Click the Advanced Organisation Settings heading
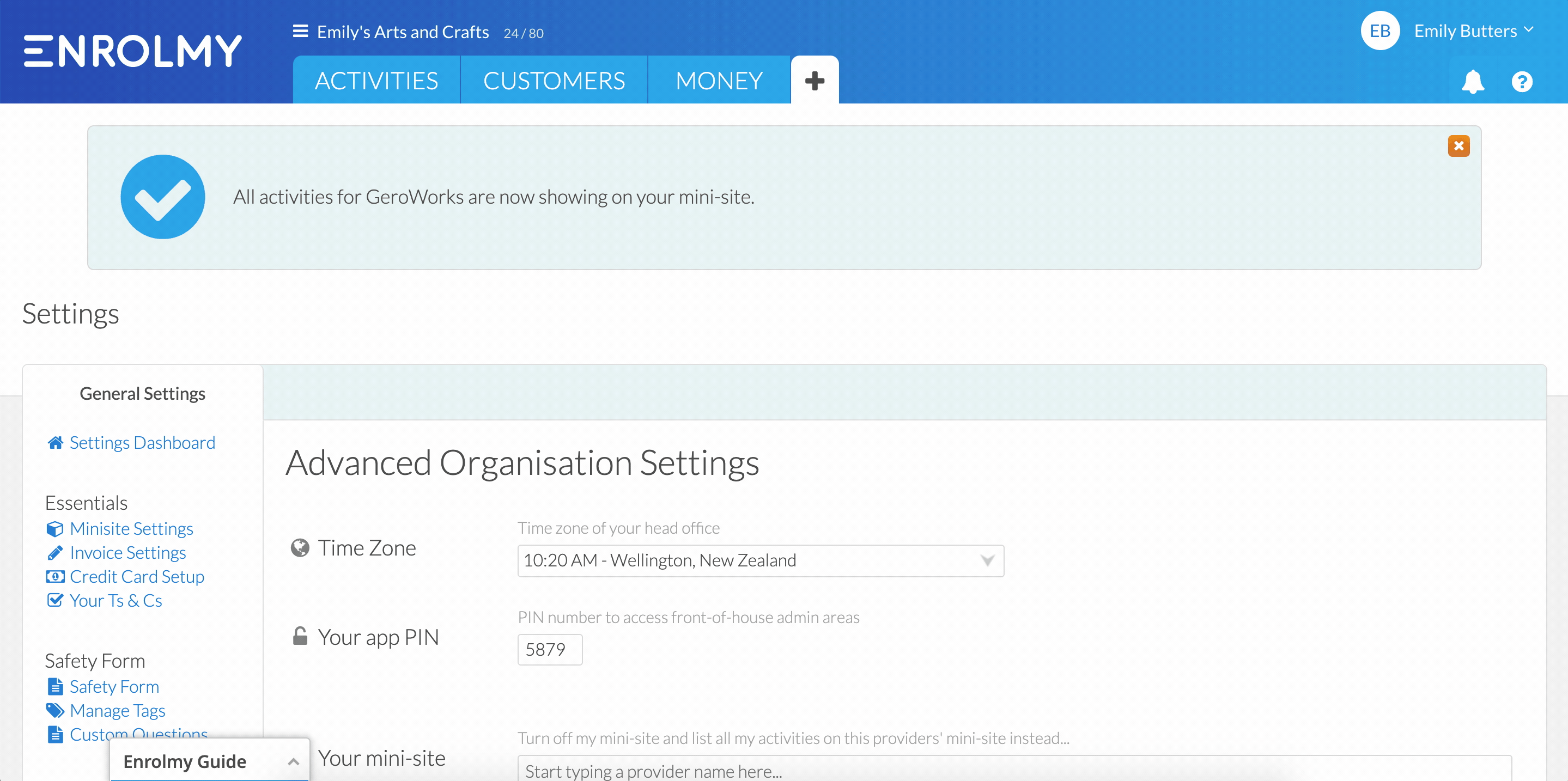Viewport: 1568px width, 781px height. coord(522,463)
